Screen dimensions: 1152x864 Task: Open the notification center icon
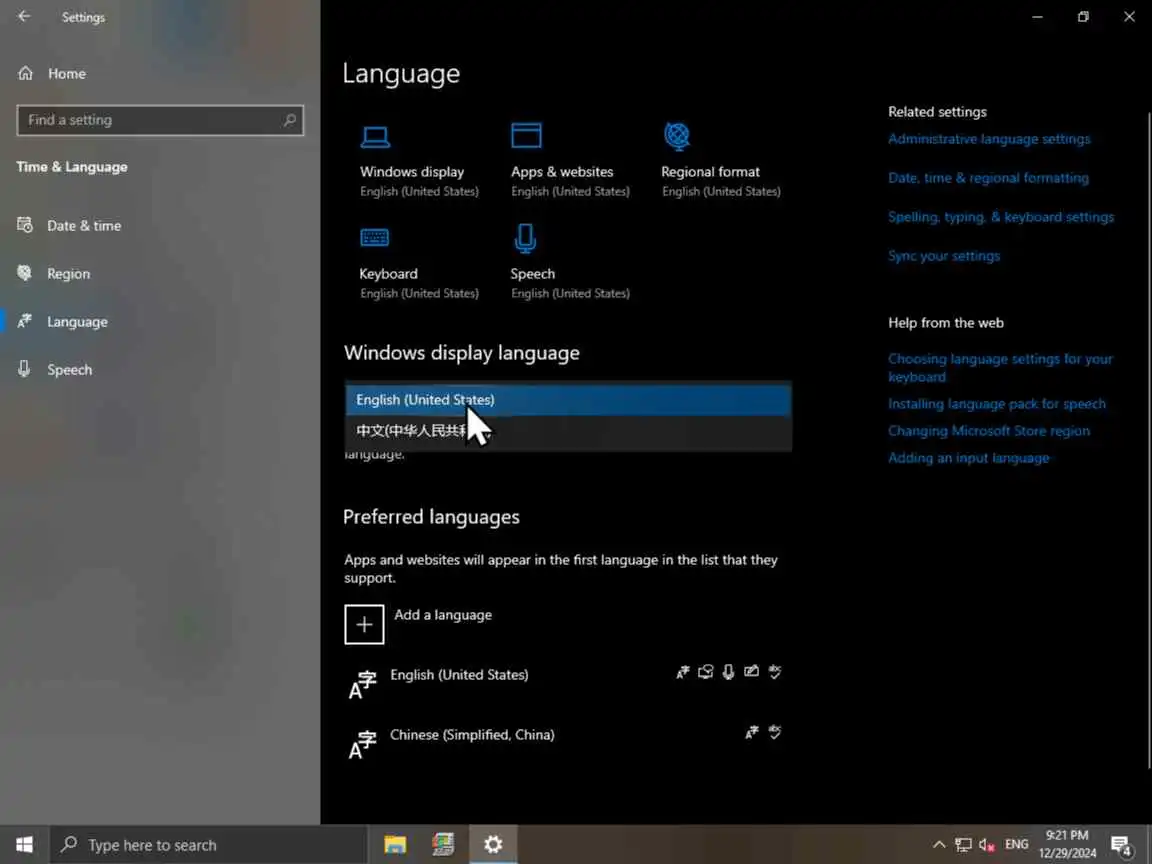tap(1121, 846)
